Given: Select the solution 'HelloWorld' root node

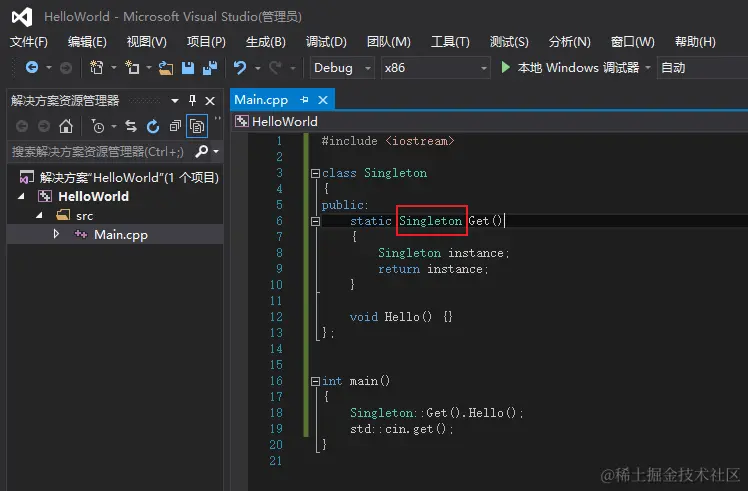Looking at the screenshot, I should pos(119,178).
